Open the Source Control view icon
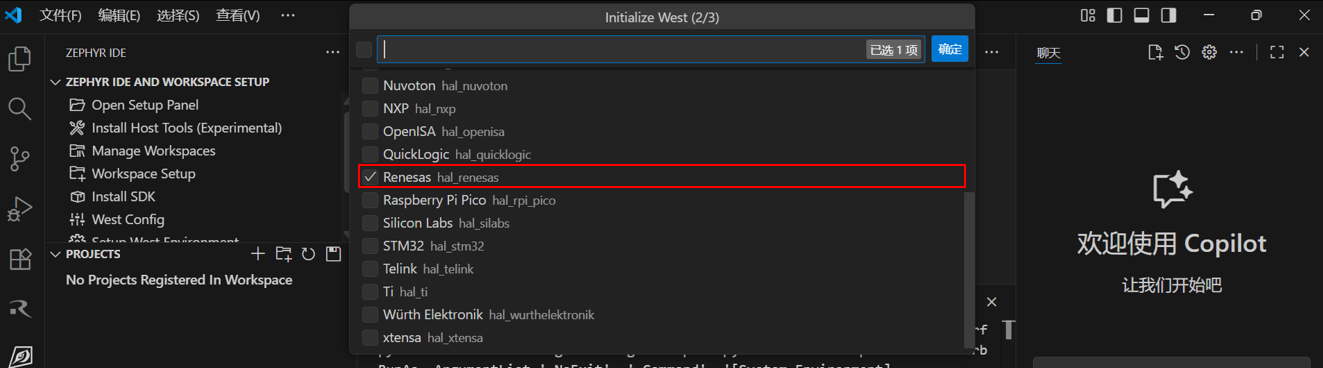This screenshot has height=368, width=1323. [20, 158]
